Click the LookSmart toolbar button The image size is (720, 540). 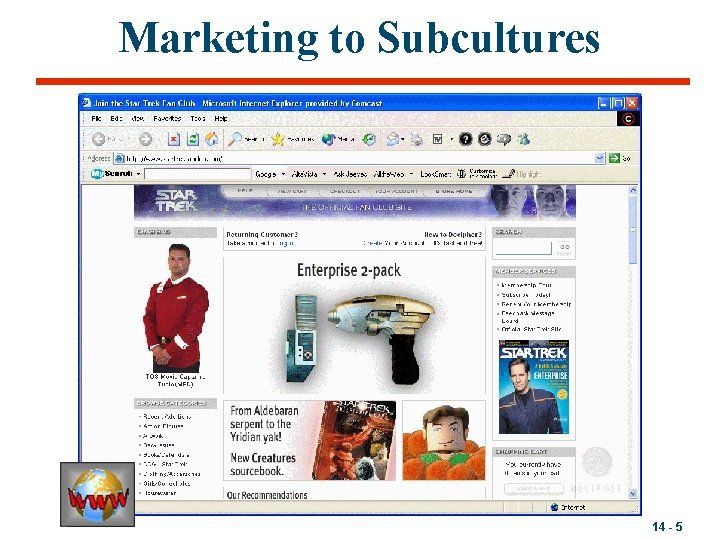(x=436, y=174)
